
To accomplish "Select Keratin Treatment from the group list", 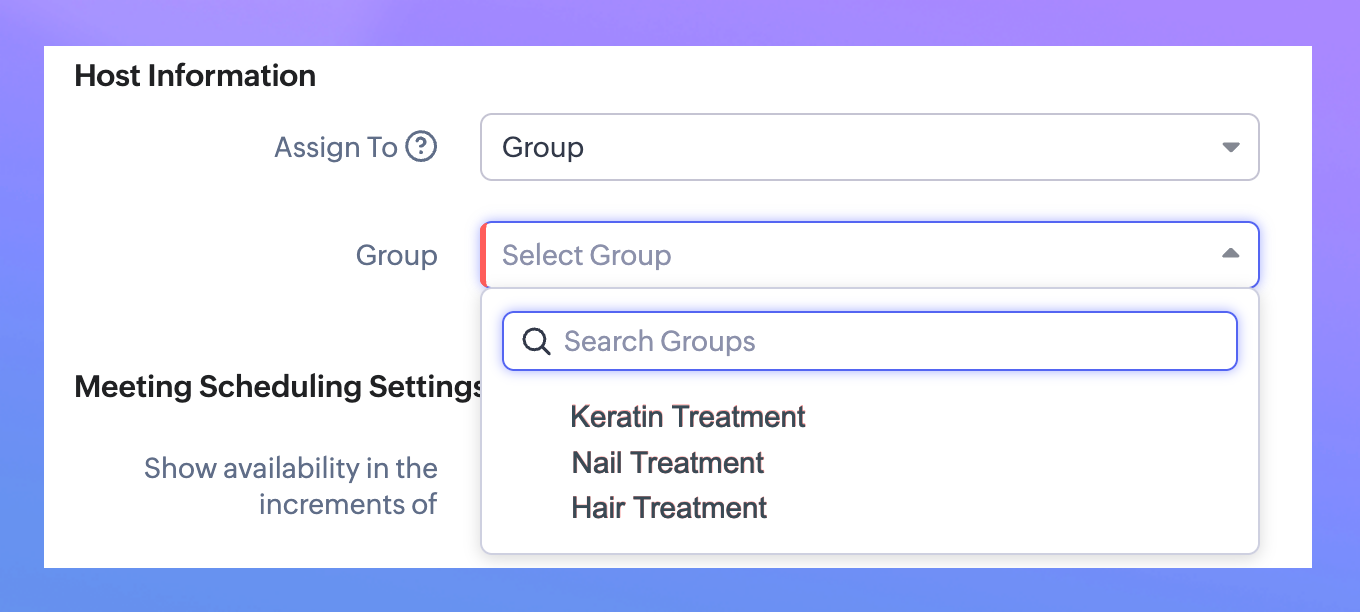I will [688, 417].
